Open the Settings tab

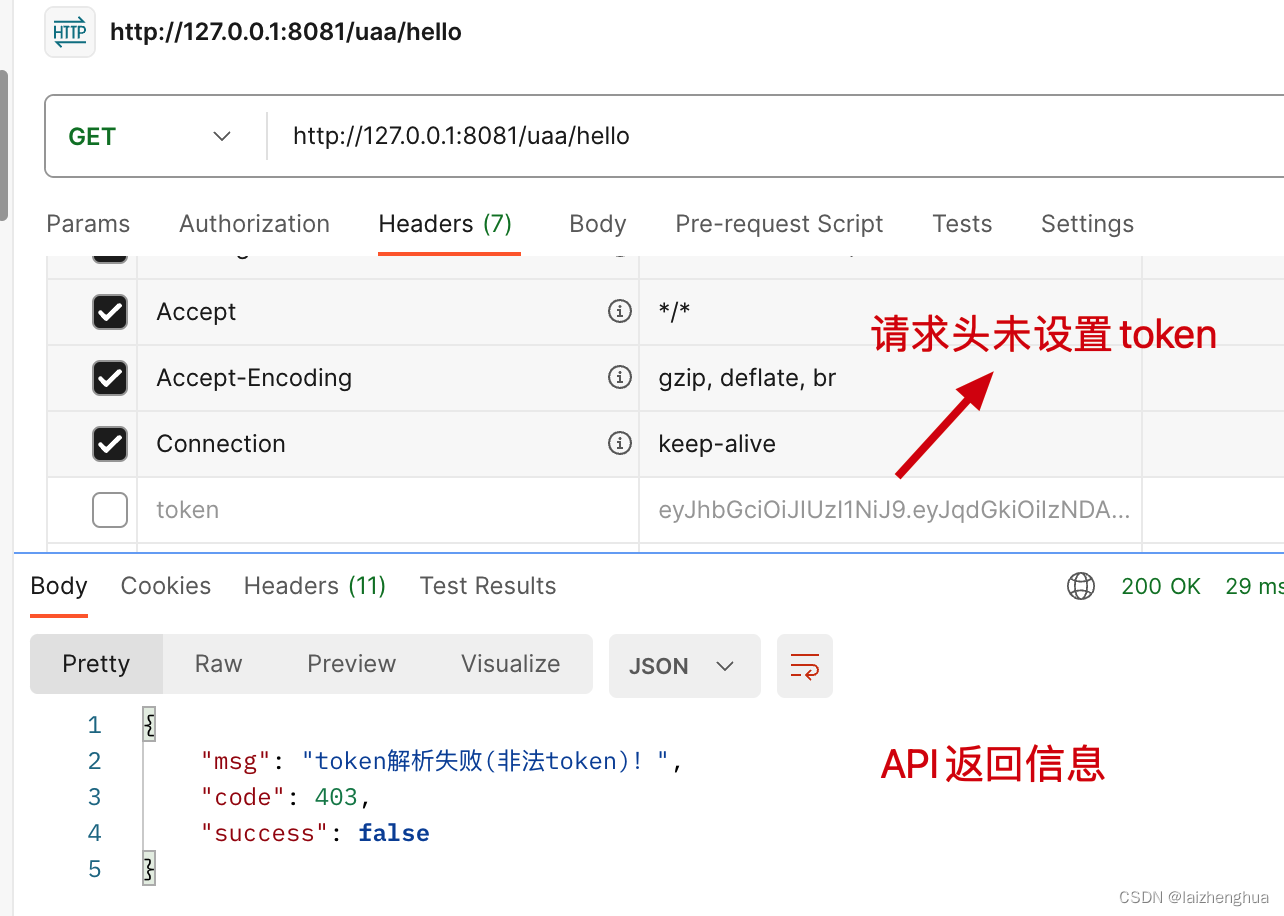tap(1087, 224)
